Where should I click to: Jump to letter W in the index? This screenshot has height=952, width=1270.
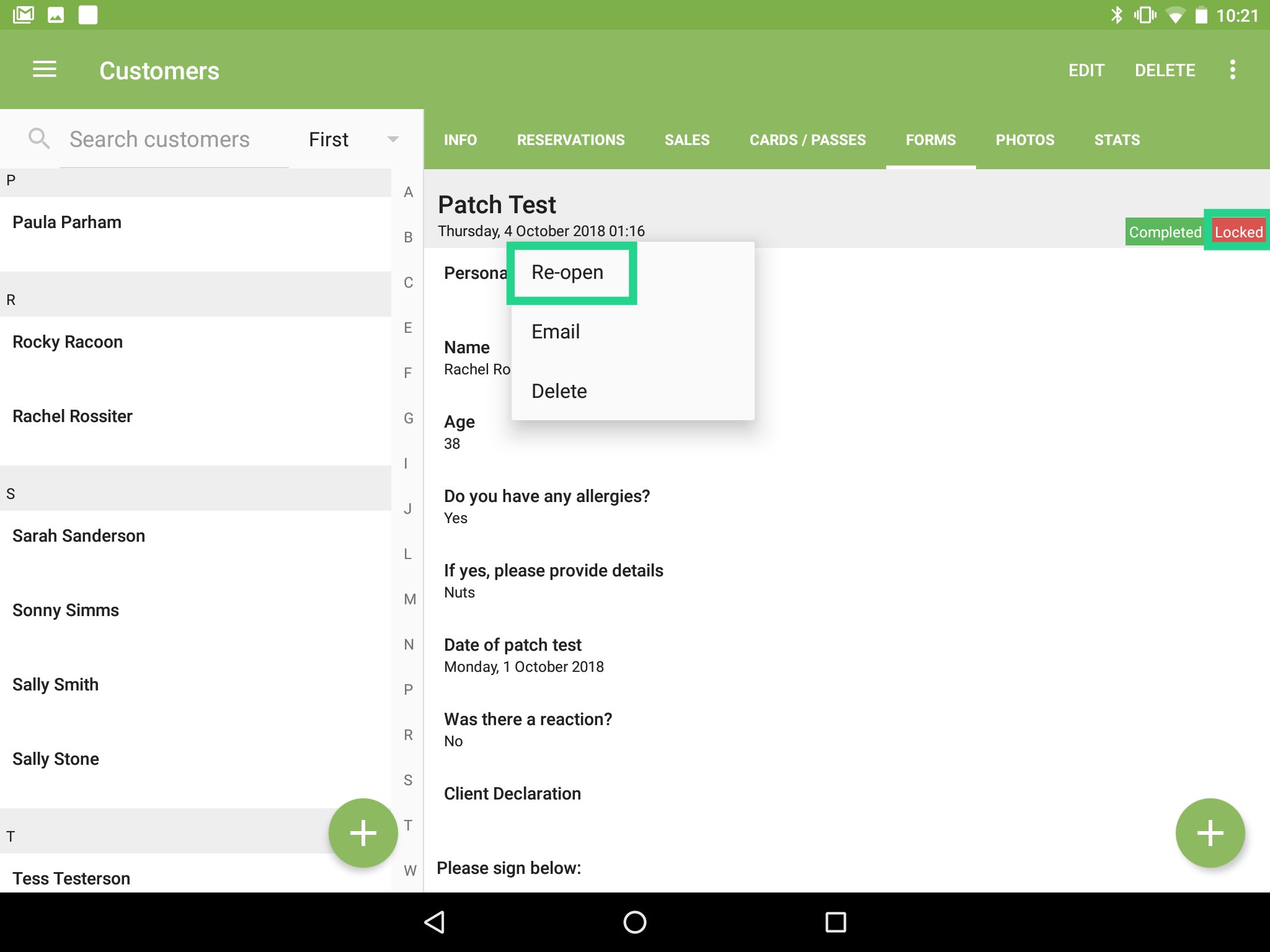[410, 871]
